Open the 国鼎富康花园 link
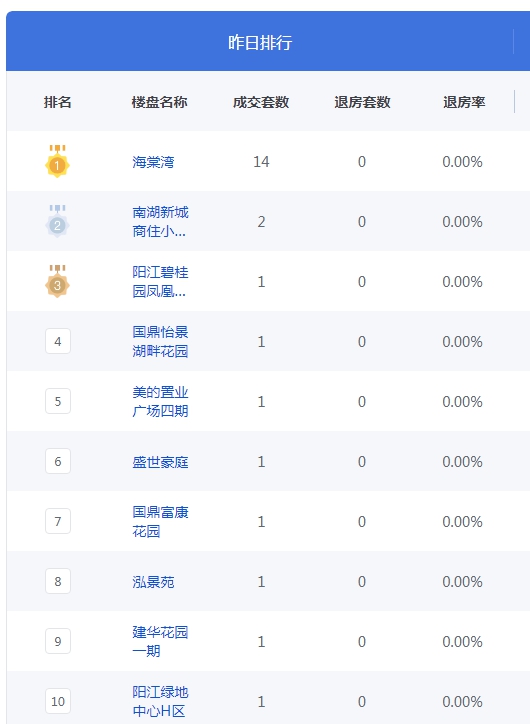530x724 pixels. click(x=160, y=522)
